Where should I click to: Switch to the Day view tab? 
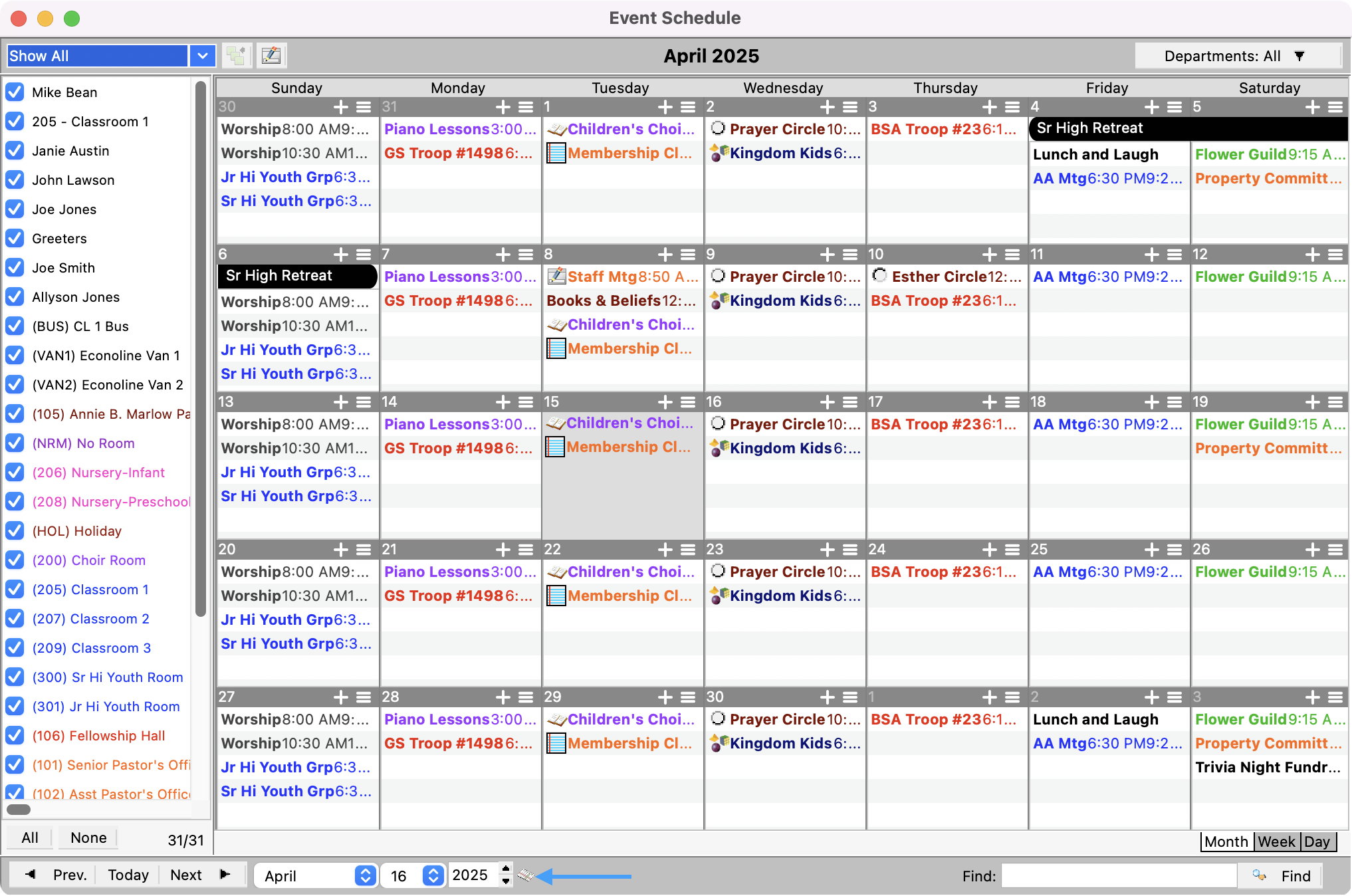pyautogui.click(x=1317, y=841)
